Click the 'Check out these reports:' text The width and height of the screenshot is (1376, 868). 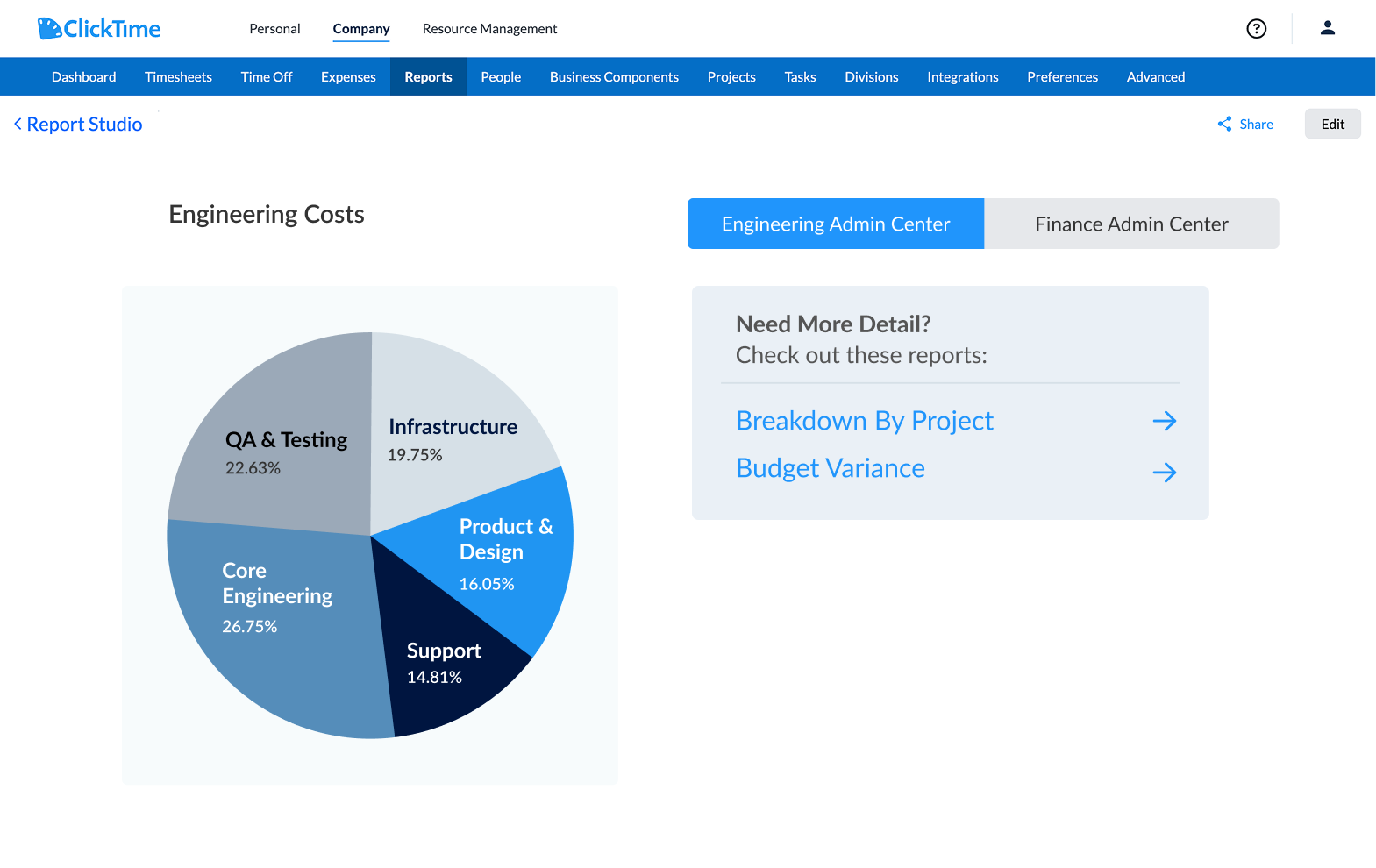click(861, 355)
